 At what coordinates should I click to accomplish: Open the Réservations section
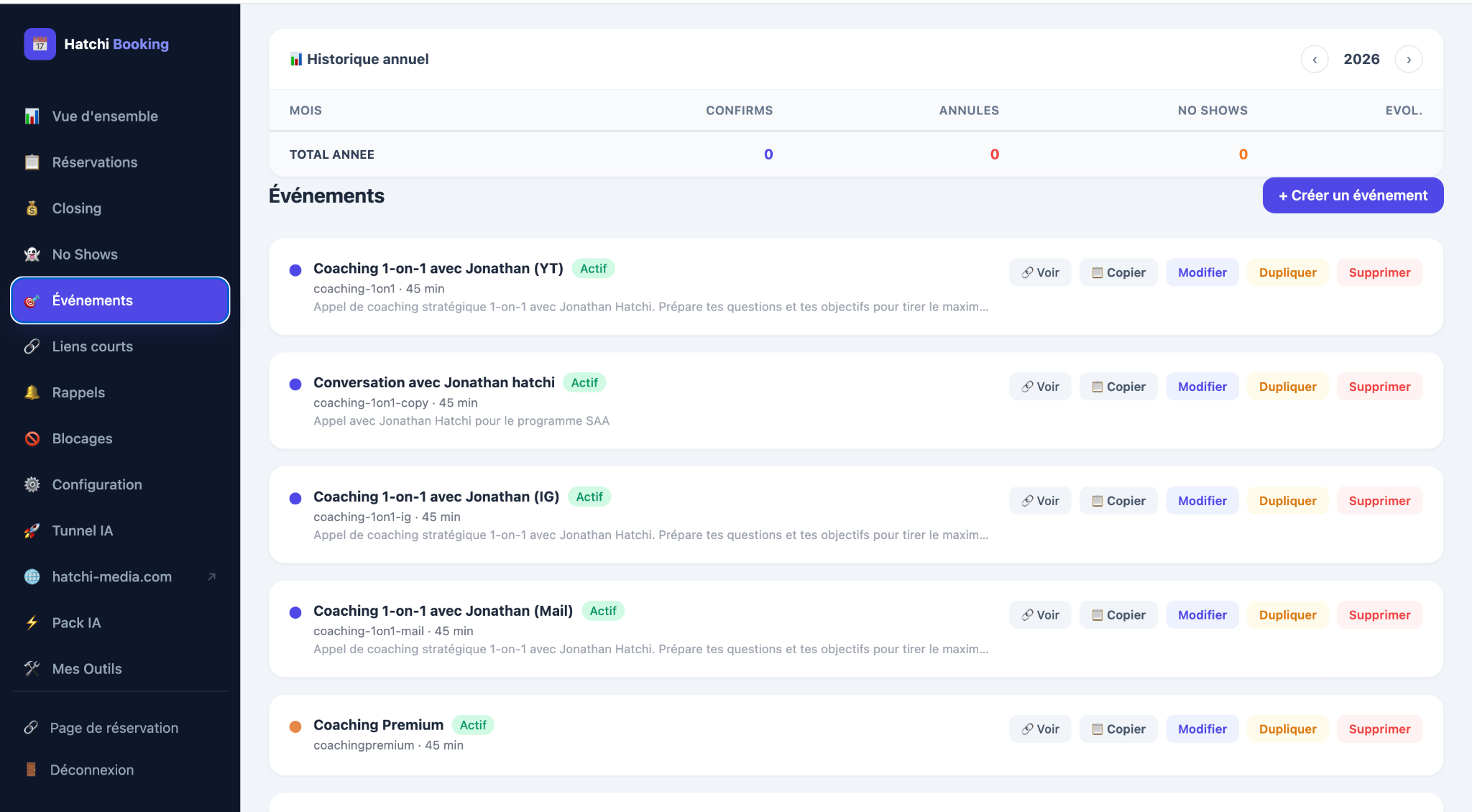coord(120,162)
